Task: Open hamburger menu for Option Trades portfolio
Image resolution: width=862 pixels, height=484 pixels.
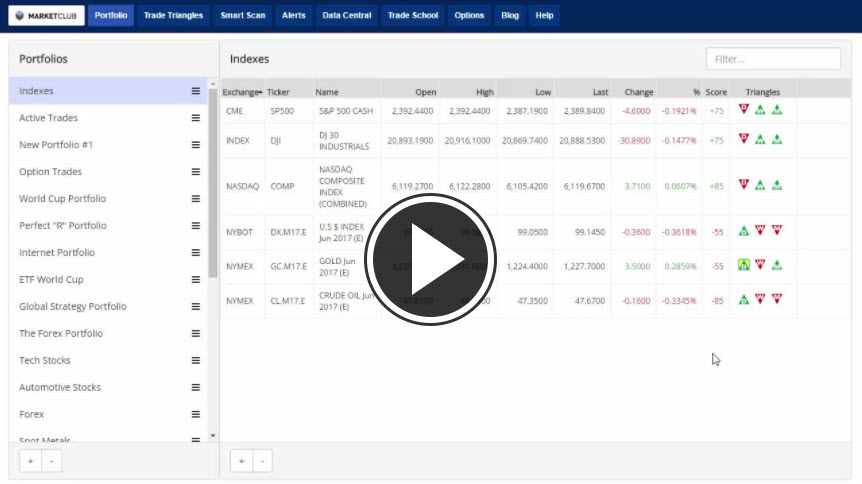Action: click(x=196, y=172)
